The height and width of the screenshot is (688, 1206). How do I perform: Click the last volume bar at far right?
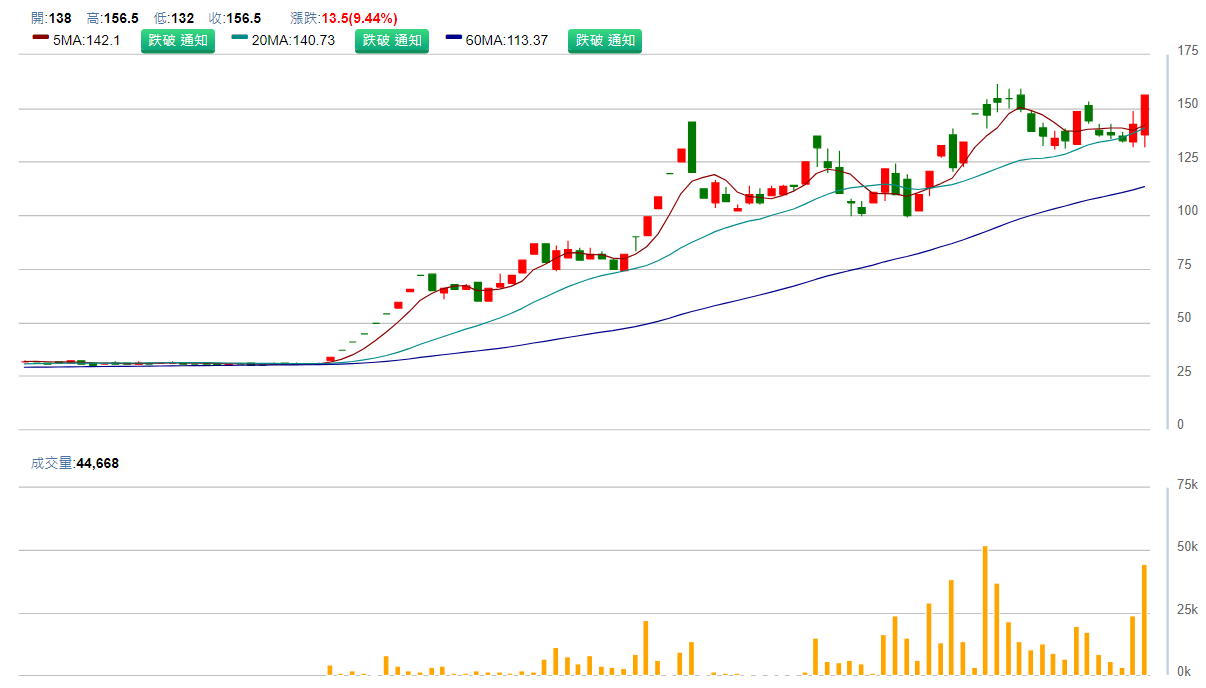pos(1144,620)
